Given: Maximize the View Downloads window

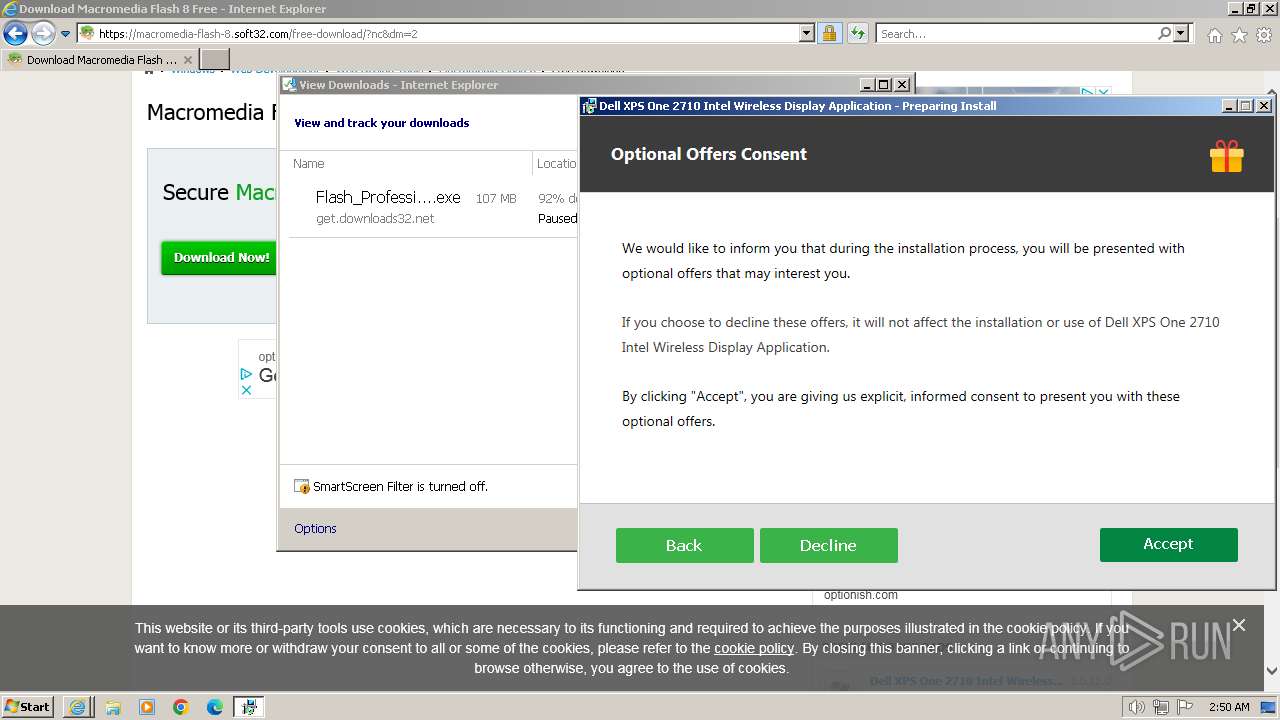Looking at the screenshot, I should point(884,85).
